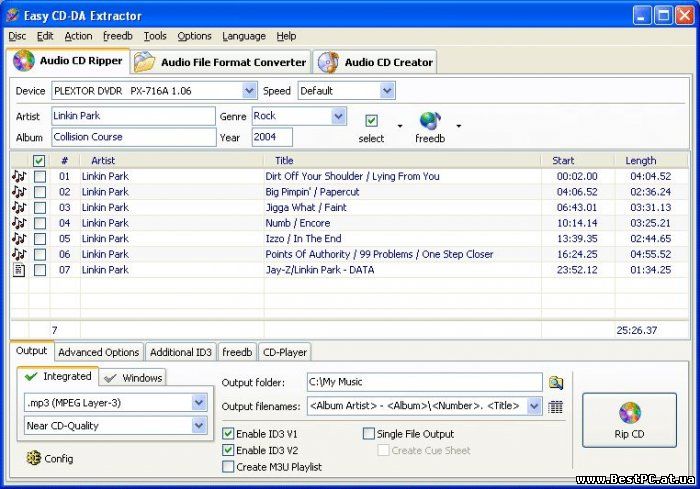Click the music note icon for track 06
Image resolution: width=700 pixels, height=489 pixels.
(x=19, y=254)
